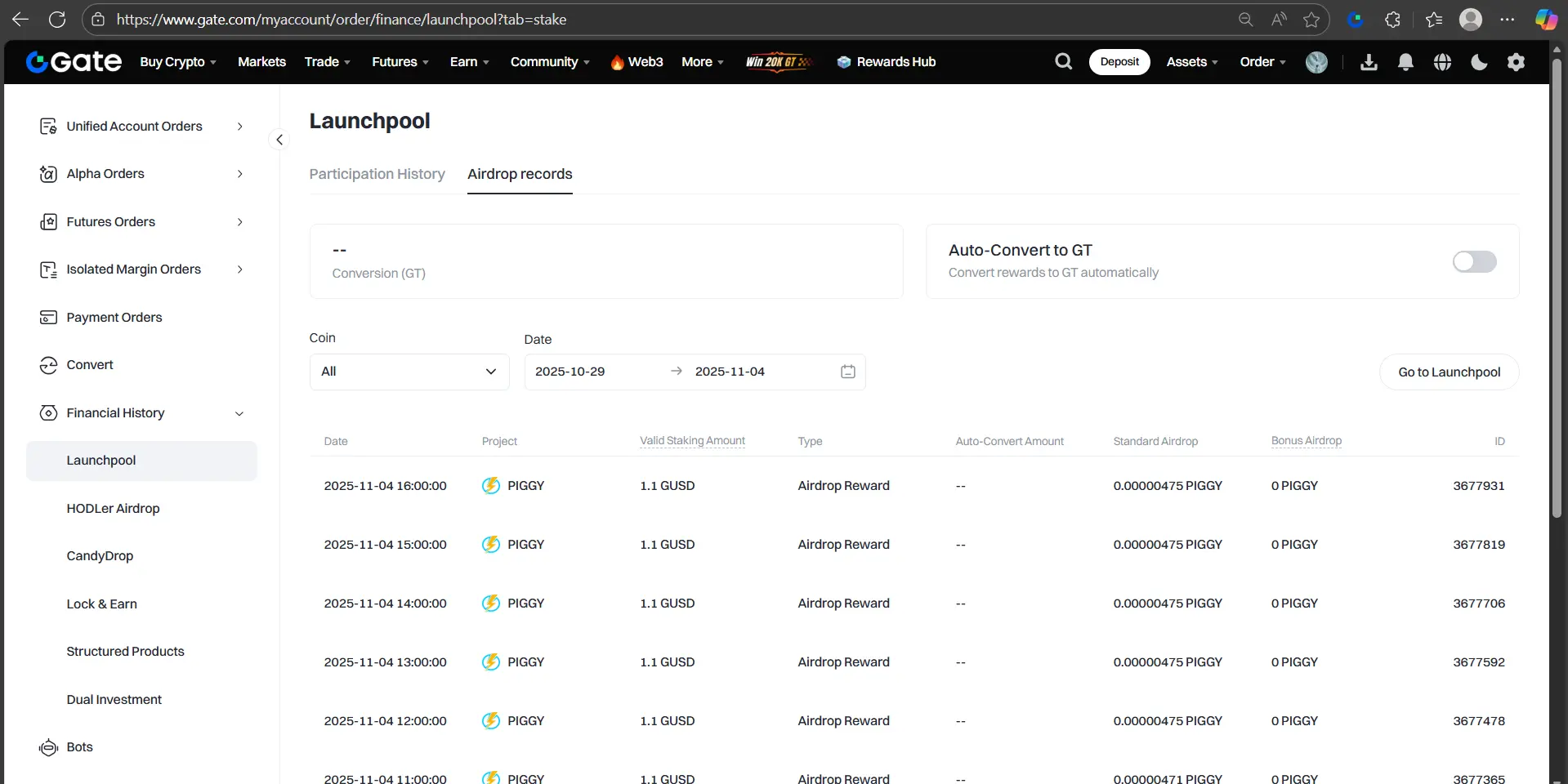
Task: Click the Futures Orders icon
Action: (48, 222)
